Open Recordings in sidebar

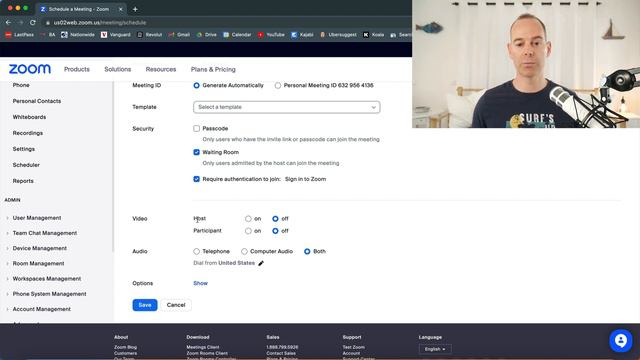click(x=28, y=133)
